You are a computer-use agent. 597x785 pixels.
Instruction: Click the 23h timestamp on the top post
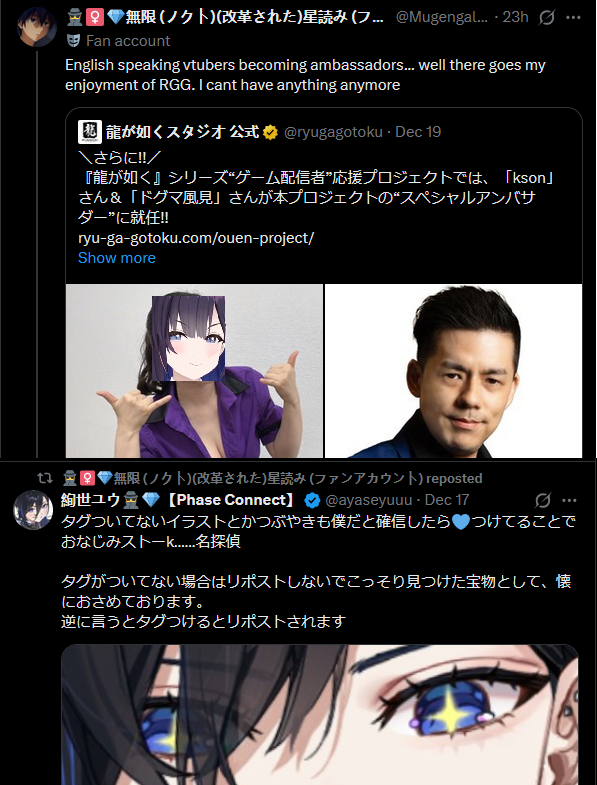pos(515,17)
